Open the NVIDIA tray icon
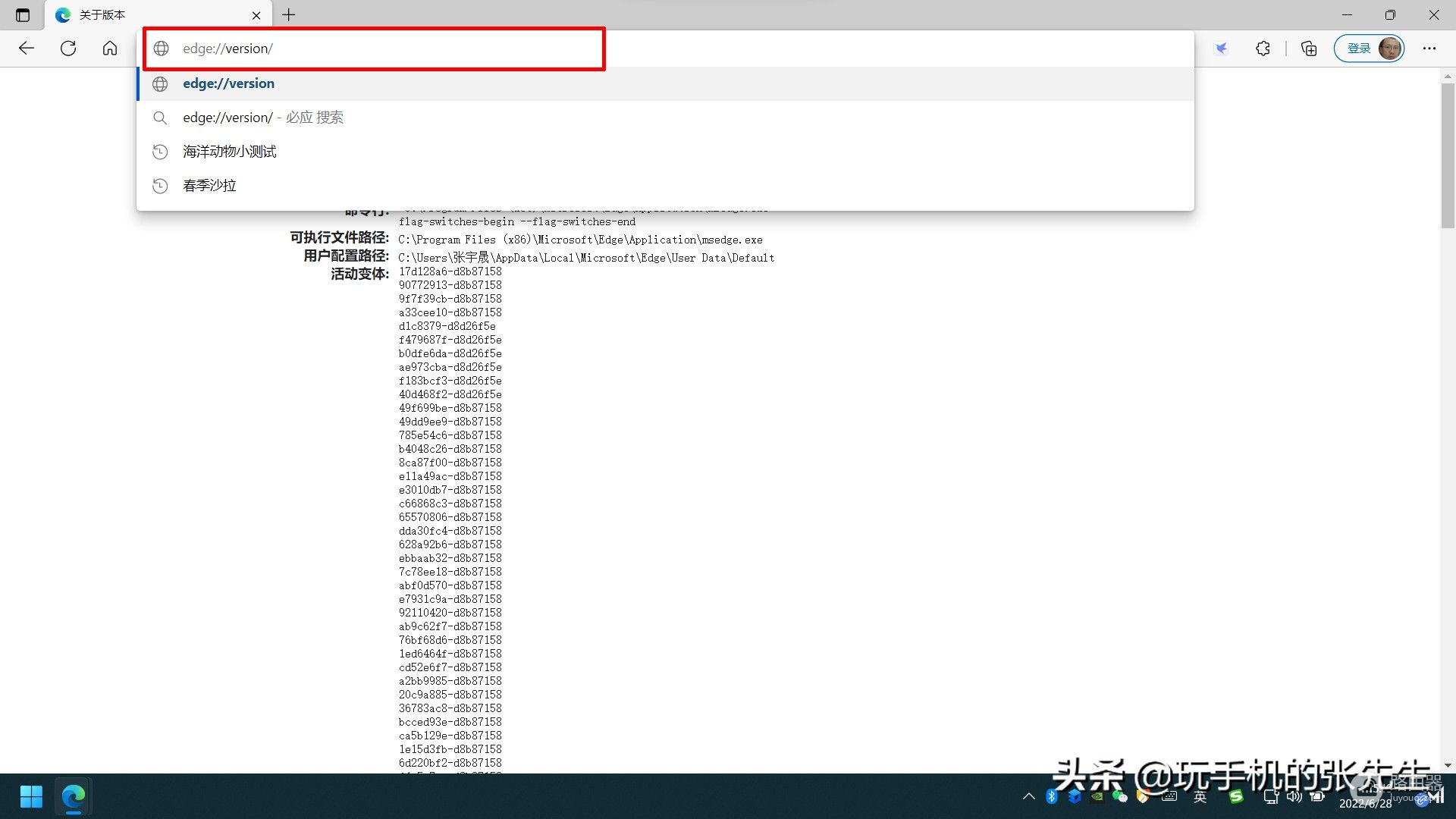This screenshot has width=1456, height=819. click(x=1097, y=796)
